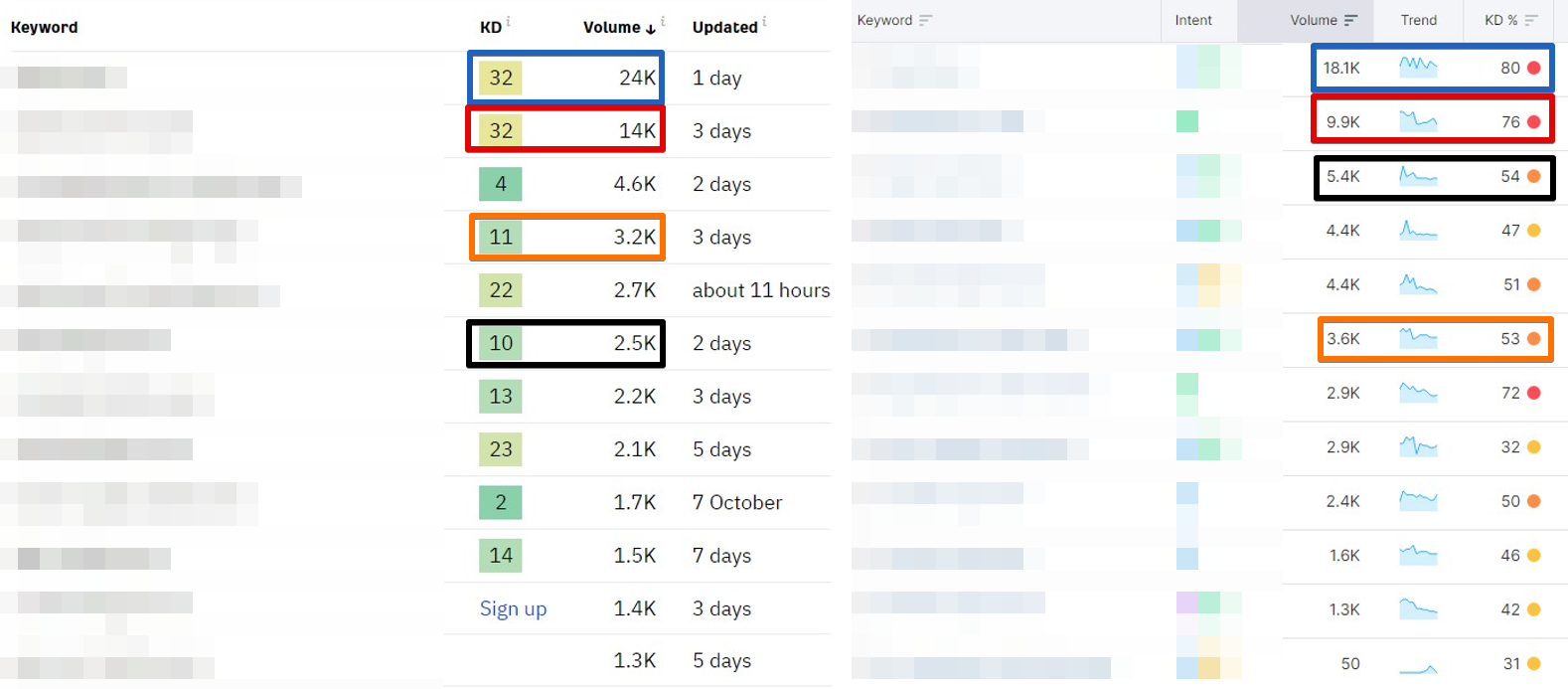This screenshot has height=689, width=1568.
Task: Click the info icon beside the KD header
Action: (509, 22)
